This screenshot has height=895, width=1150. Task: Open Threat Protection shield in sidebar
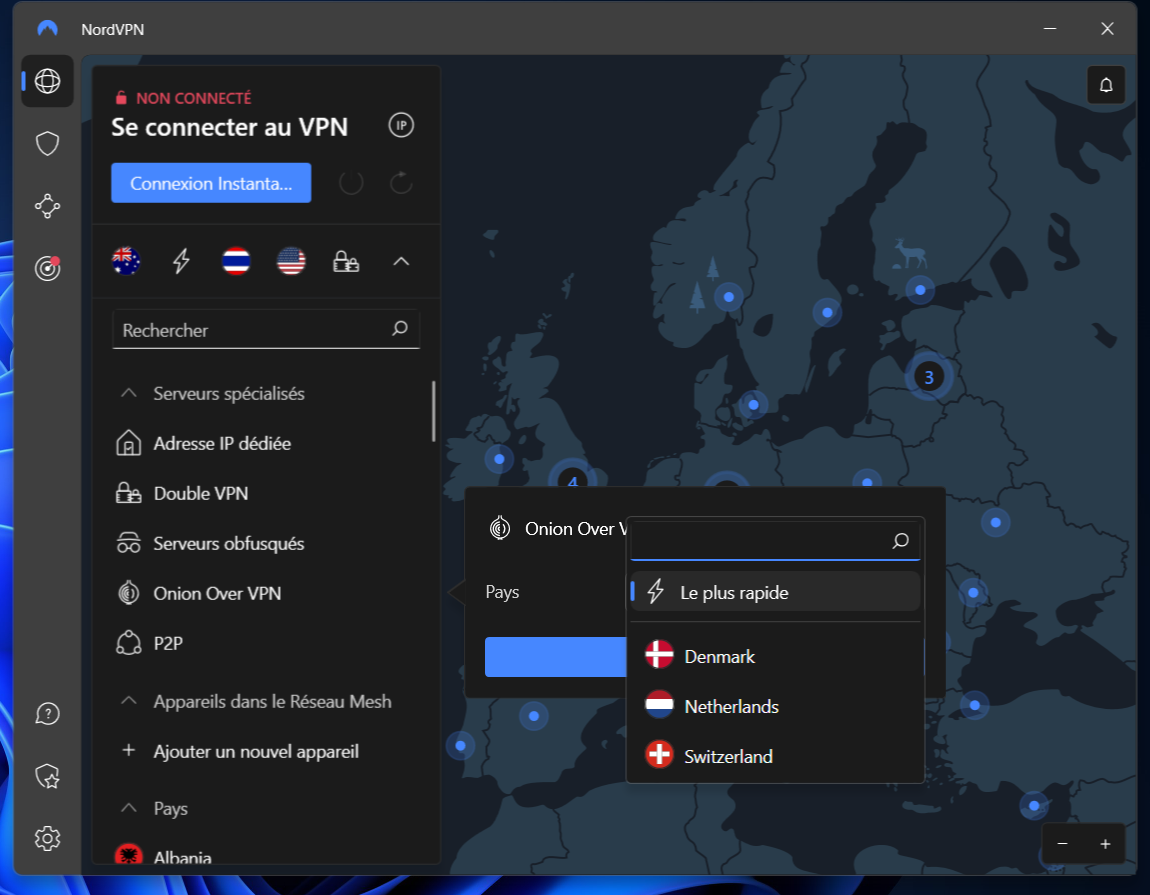click(x=47, y=144)
